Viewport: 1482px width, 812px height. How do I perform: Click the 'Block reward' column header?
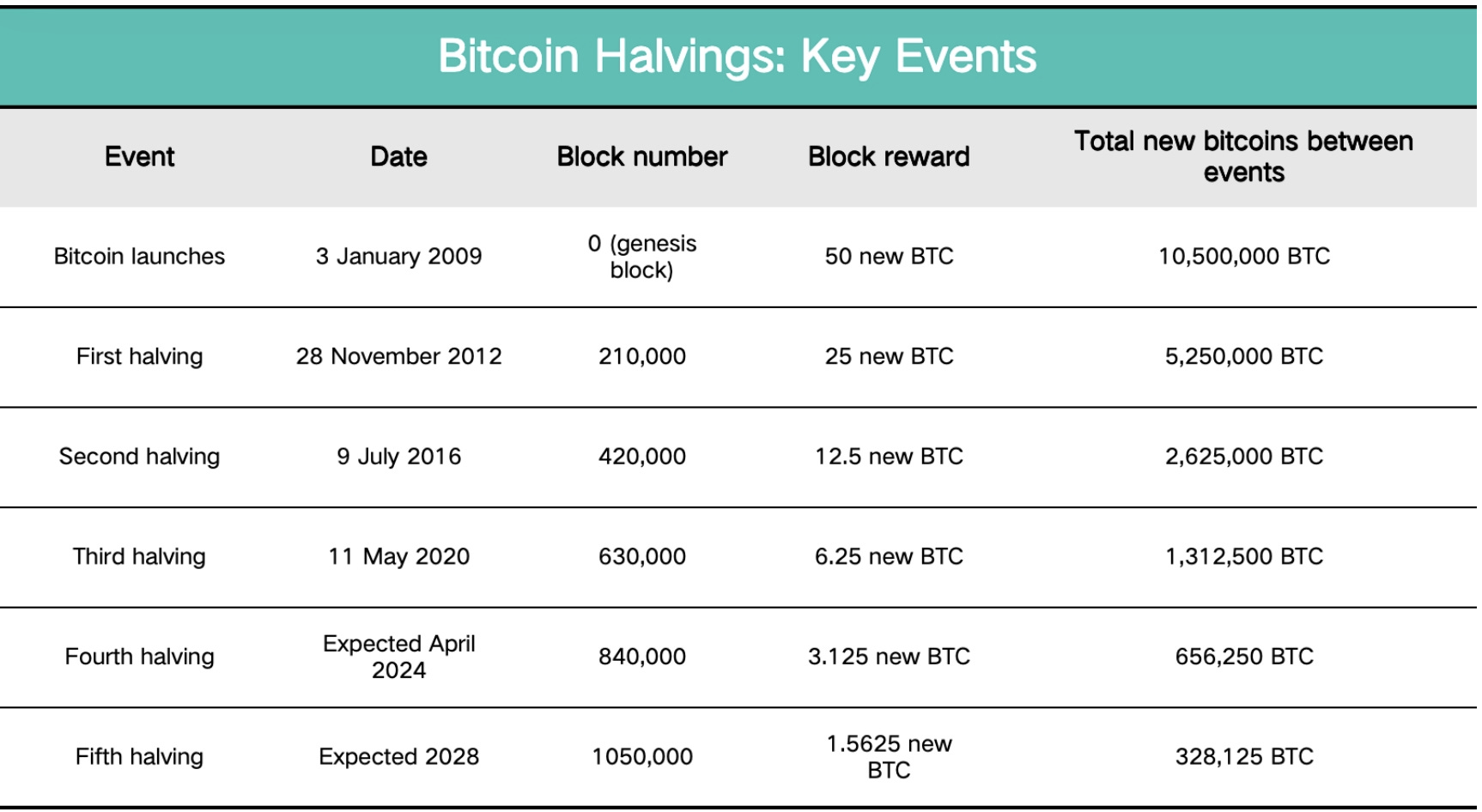point(889,157)
